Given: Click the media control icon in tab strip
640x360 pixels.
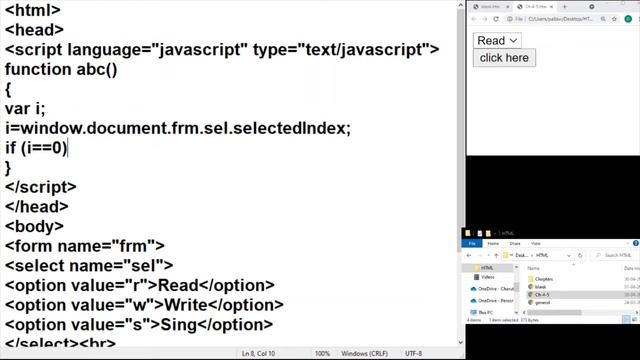Looking at the screenshot, I should [x=591, y=7].
